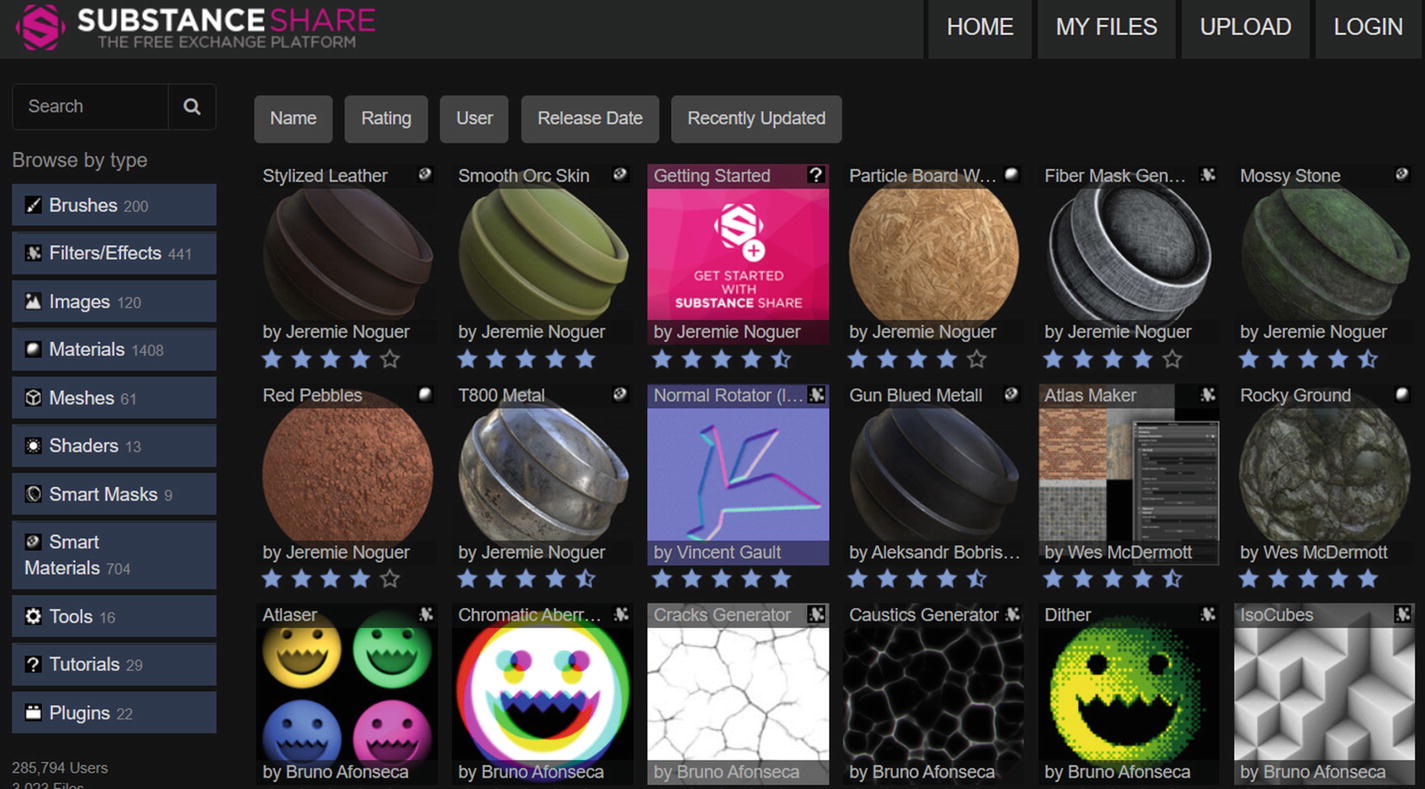This screenshot has width=1425, height=789.
Task: Click the Shaders category icon
Action: (33, 445)
